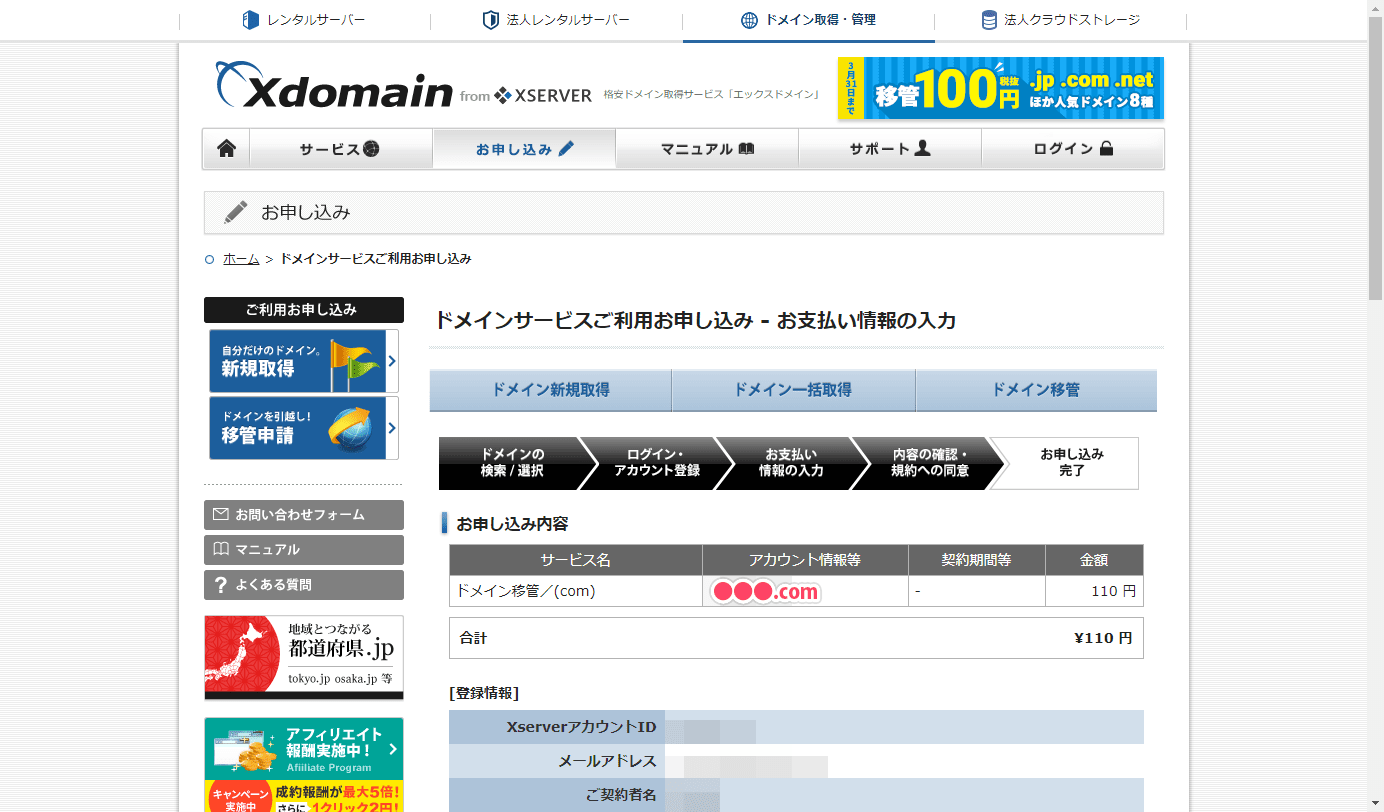The image size is (1384, 812).
Task: Select the ドメイン移管 tab
Action: pyautogui.click(x=1036, y=390)
